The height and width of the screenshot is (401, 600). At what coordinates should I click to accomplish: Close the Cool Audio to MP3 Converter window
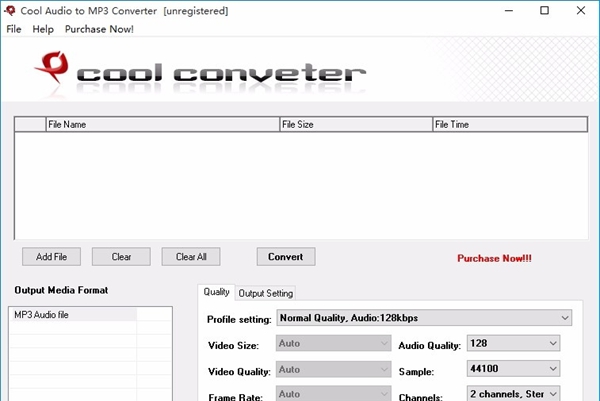[580, 11]
